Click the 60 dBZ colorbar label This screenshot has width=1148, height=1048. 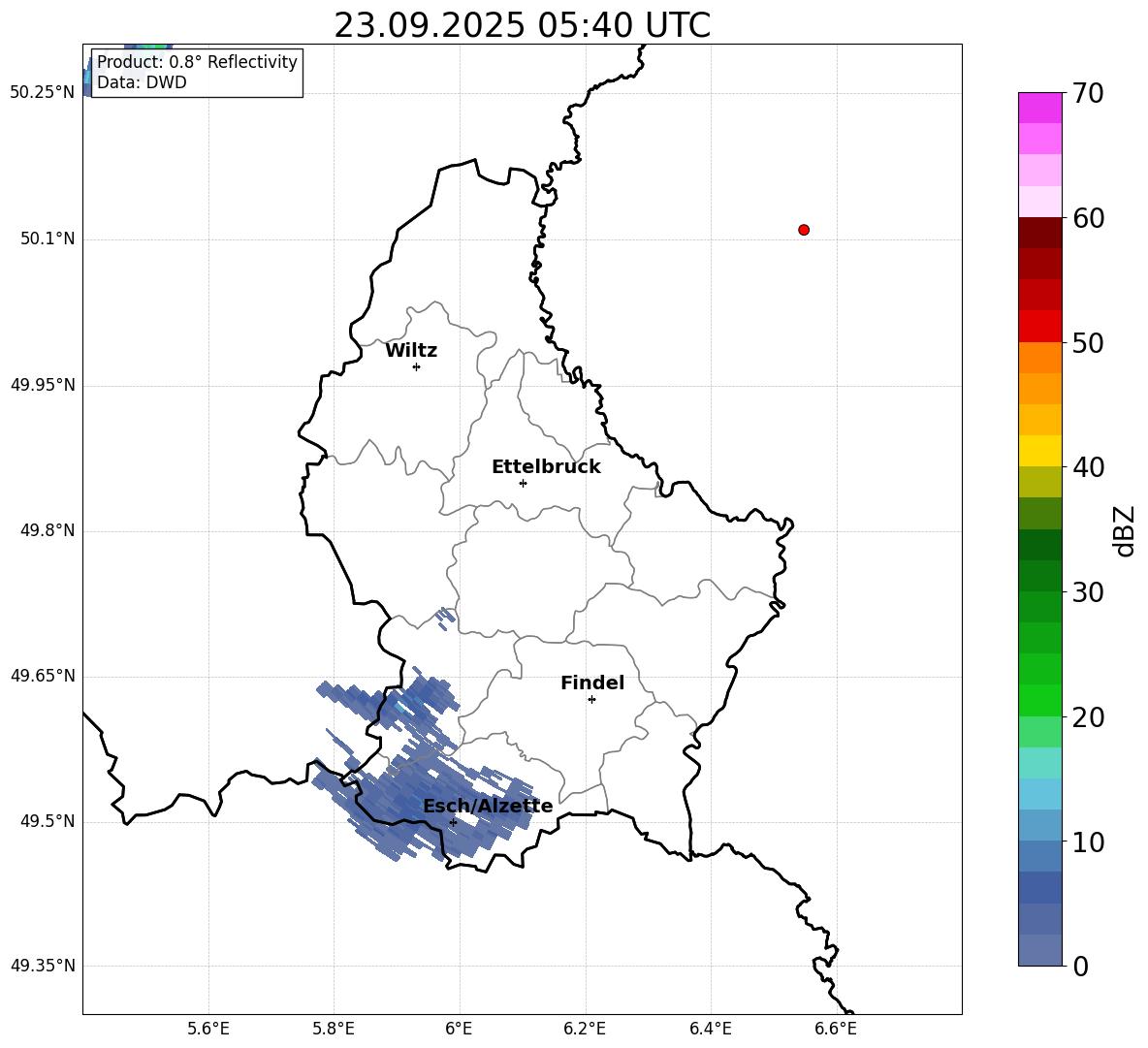point(1088,218)
